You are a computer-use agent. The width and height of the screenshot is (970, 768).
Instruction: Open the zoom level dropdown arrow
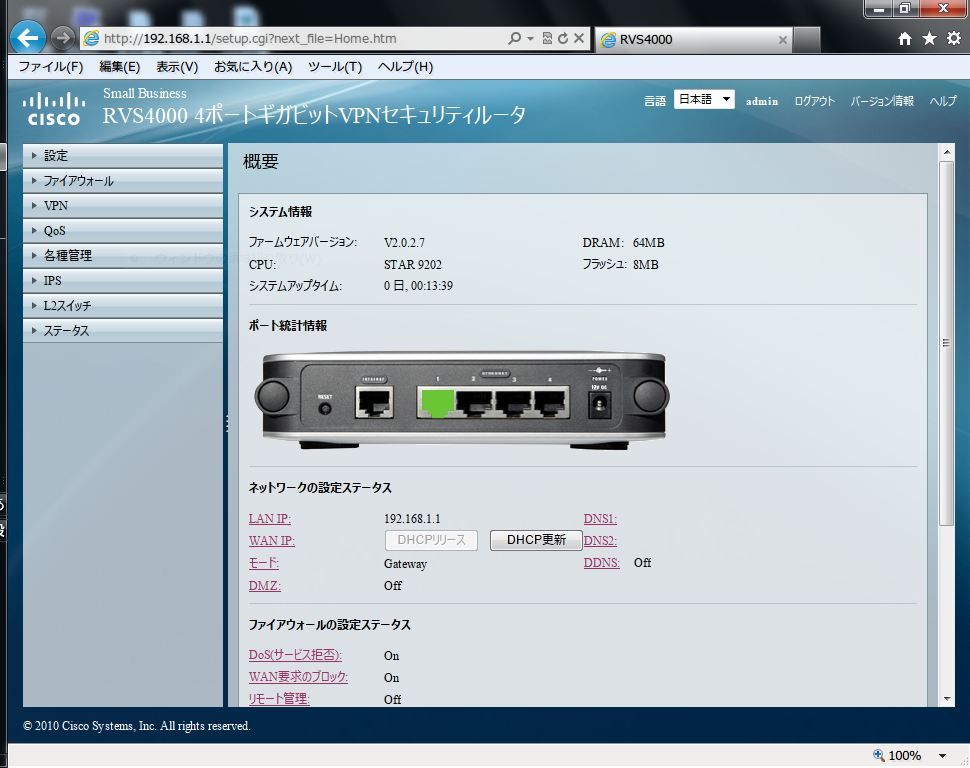(x=942, y=756)
